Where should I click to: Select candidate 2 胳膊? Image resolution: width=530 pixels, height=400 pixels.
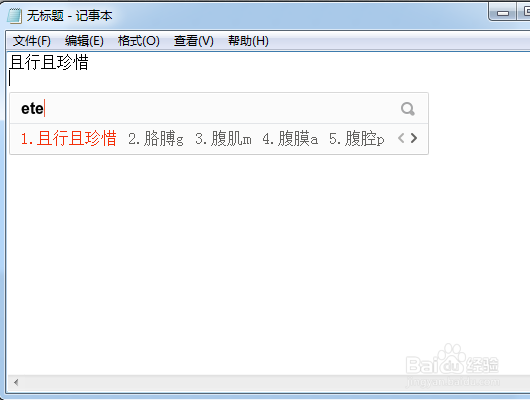click(x=156, y=138)
